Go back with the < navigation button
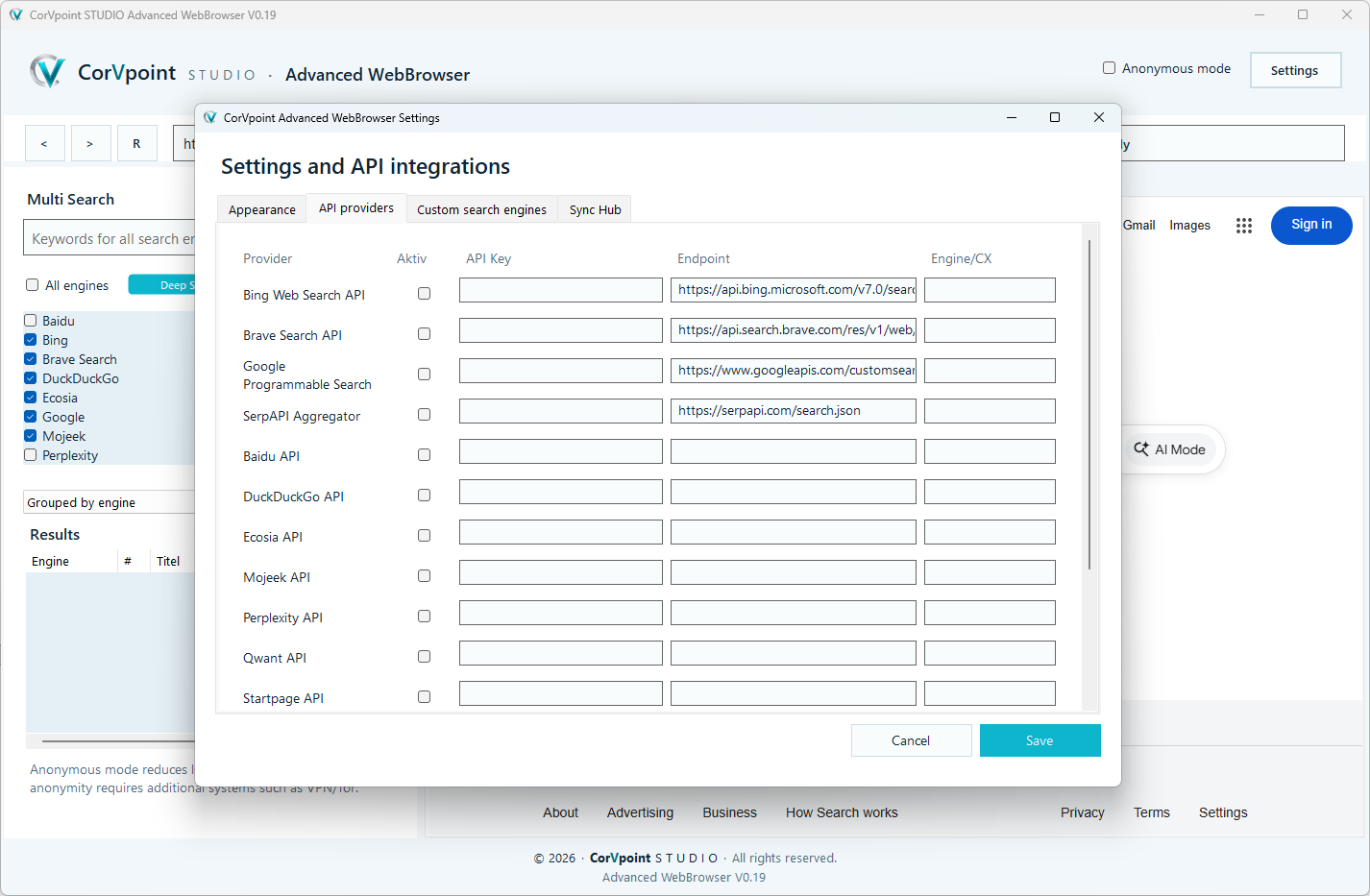This screenshot has width=1370, height=896. [44, 143]
